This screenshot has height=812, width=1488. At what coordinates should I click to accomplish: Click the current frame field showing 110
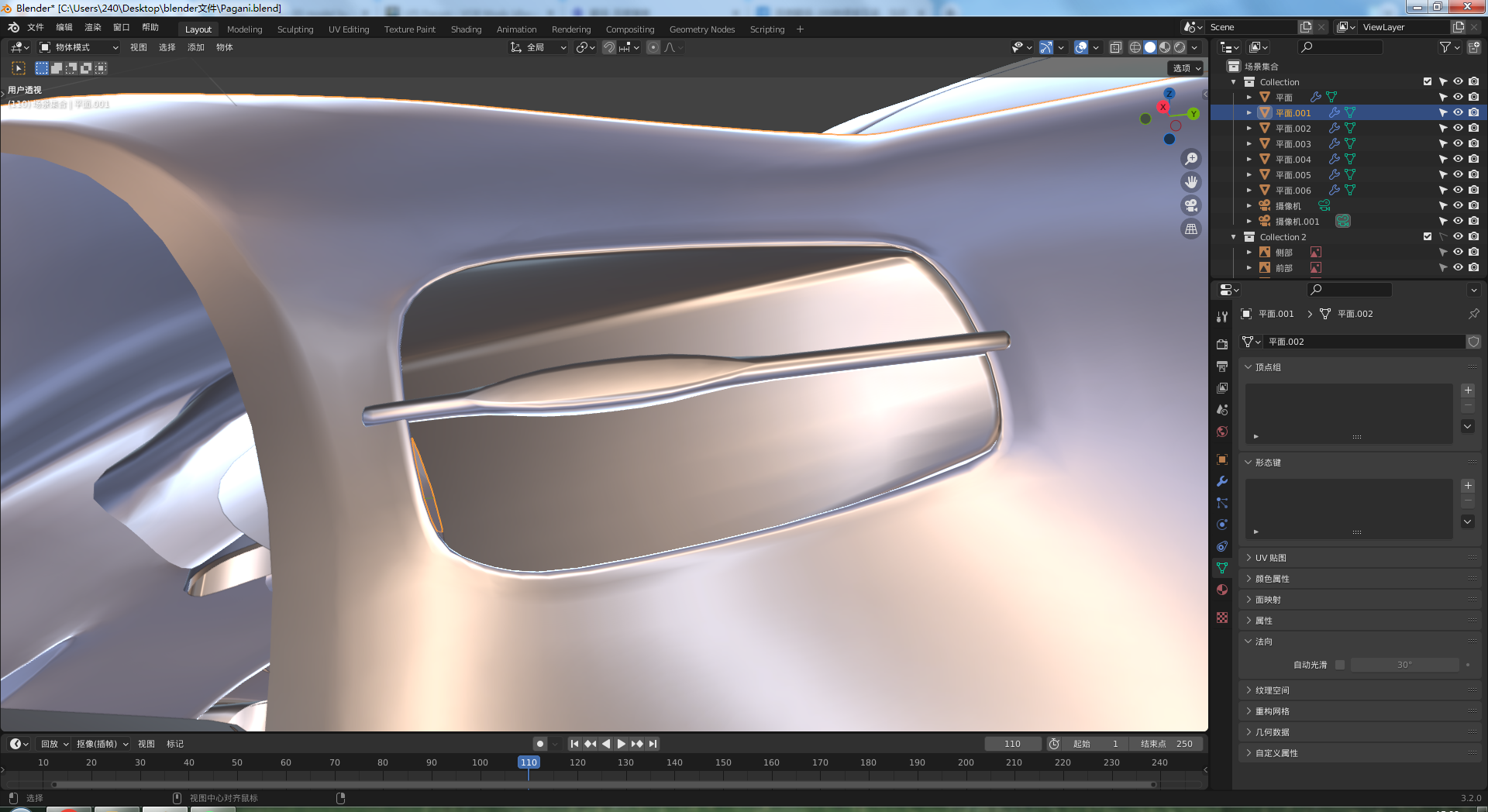(1012, 744)
